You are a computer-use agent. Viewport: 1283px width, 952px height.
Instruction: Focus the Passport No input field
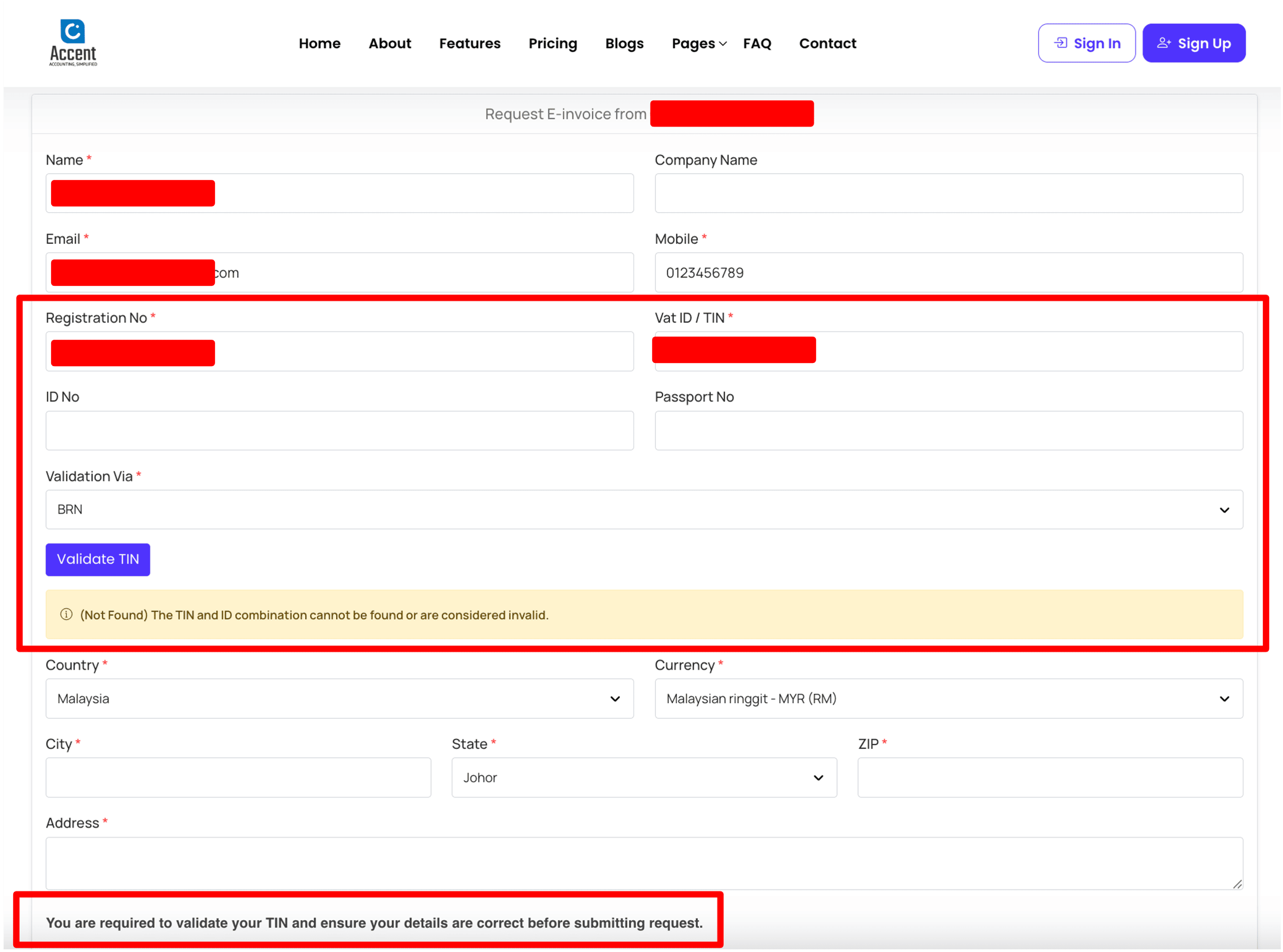tap(948, 431)
